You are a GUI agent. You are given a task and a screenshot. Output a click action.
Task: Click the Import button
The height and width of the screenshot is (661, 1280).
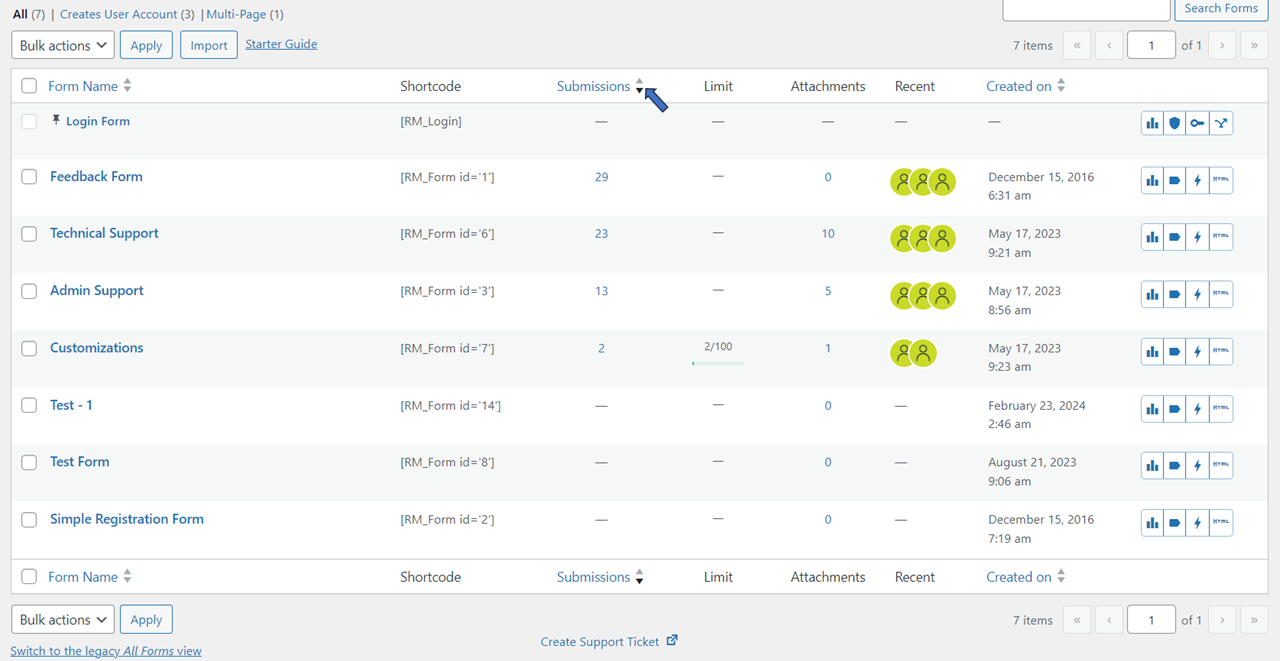[209, 45]
